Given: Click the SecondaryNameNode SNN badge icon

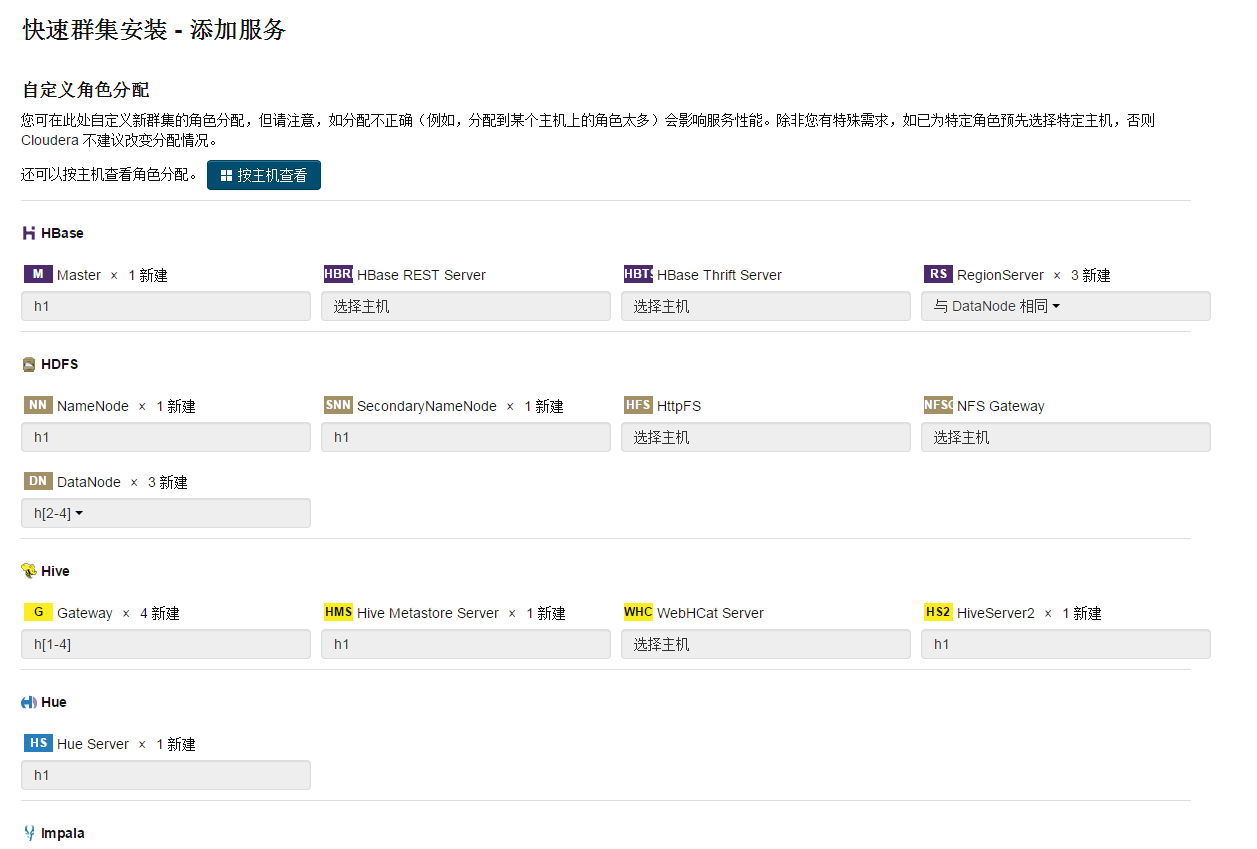Looking at the screenshot, I should (x=338, y=405).
